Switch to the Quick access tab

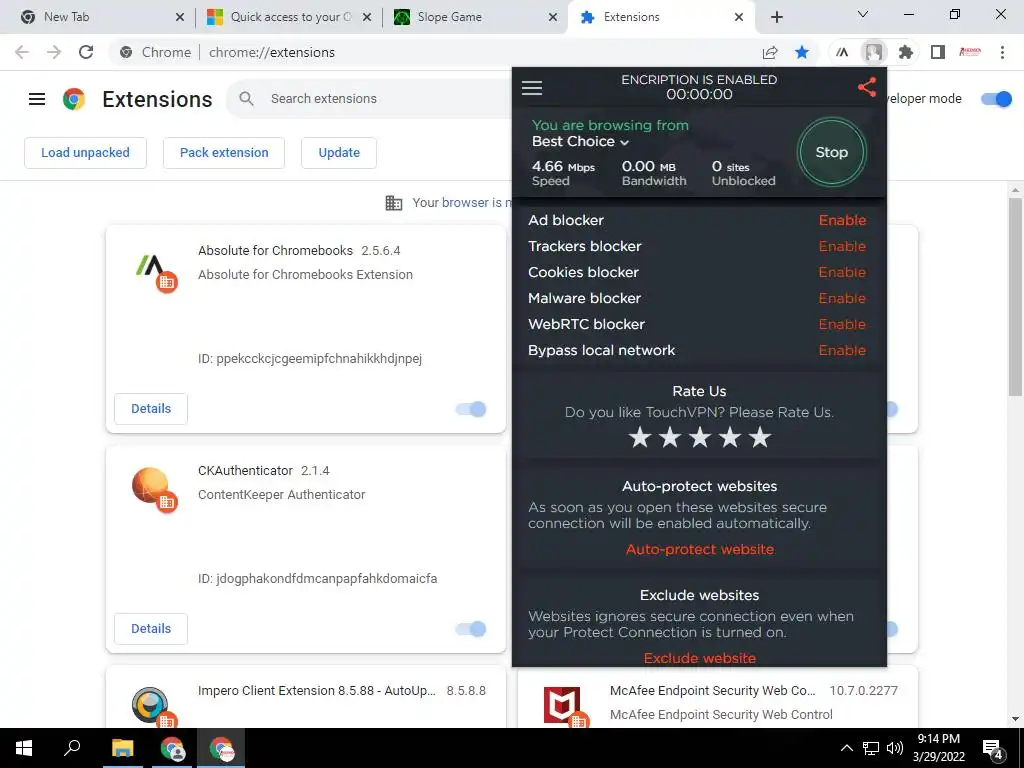pyautogui.click(x=291, y=17)
